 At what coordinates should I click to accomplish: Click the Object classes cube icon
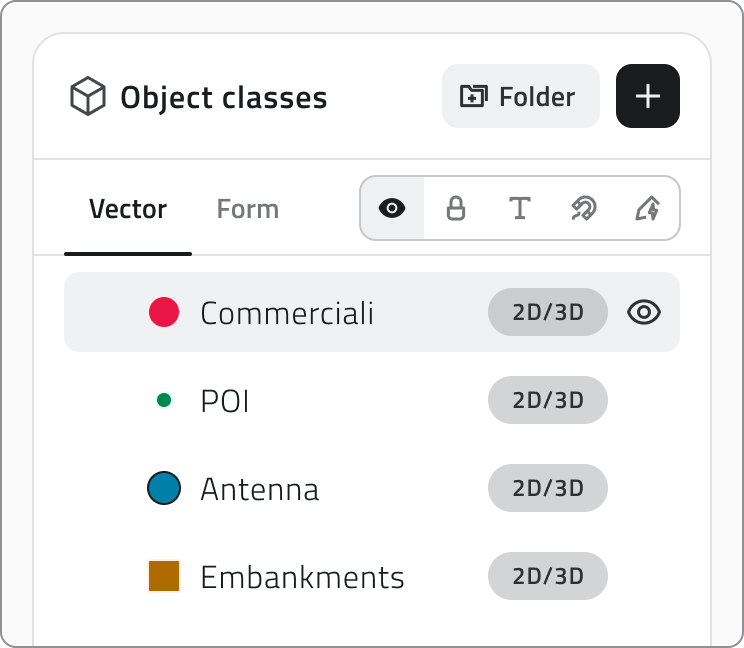coord(88,96)
